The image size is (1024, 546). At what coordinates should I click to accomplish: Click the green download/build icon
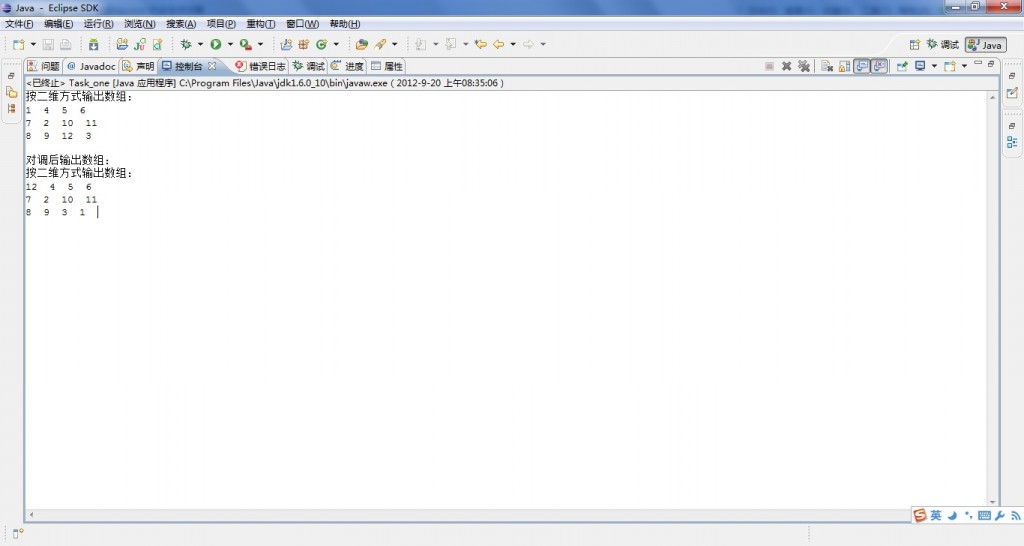93,44
